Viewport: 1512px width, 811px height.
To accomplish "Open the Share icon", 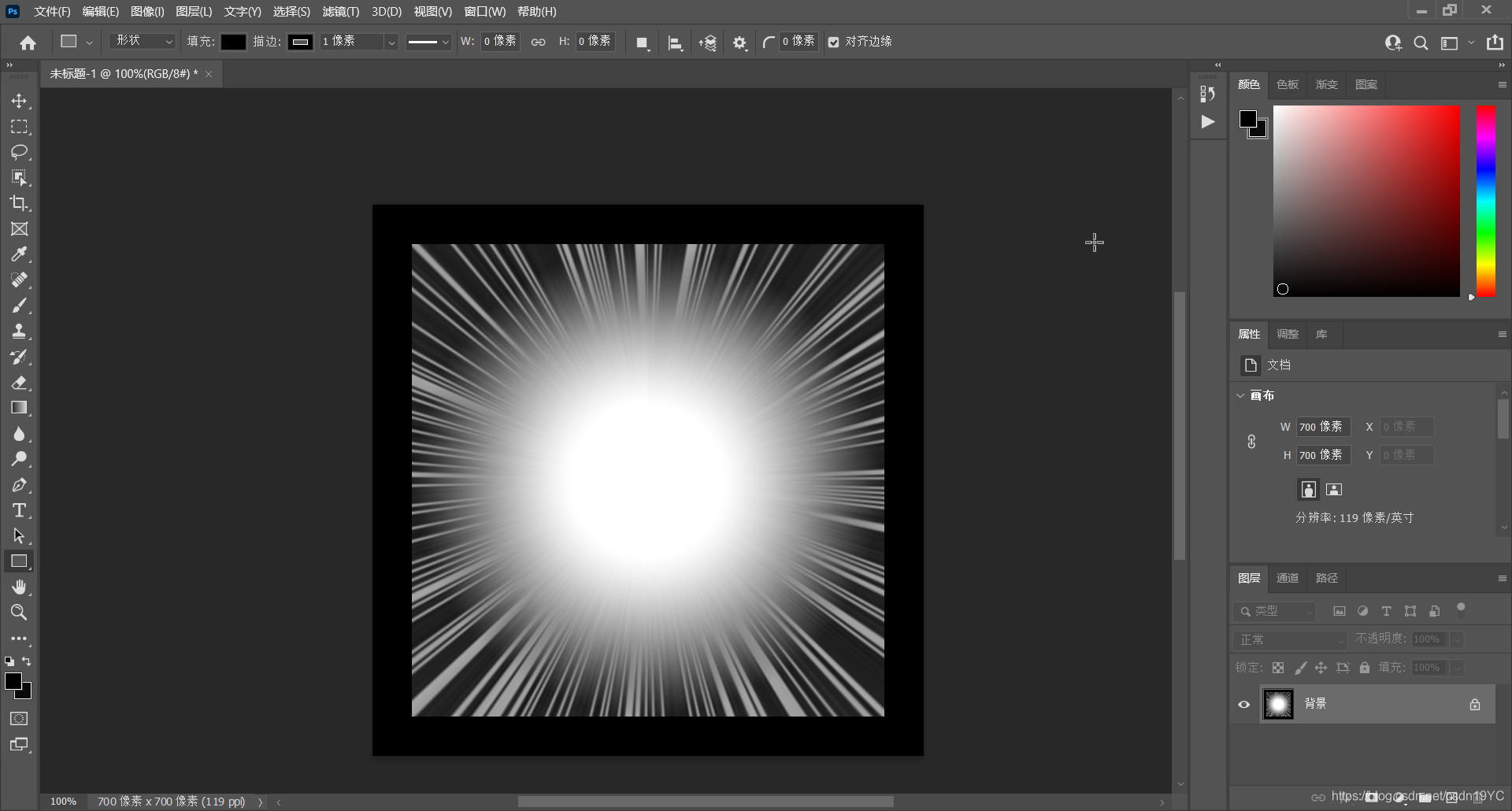I will tap(1495, 43).
